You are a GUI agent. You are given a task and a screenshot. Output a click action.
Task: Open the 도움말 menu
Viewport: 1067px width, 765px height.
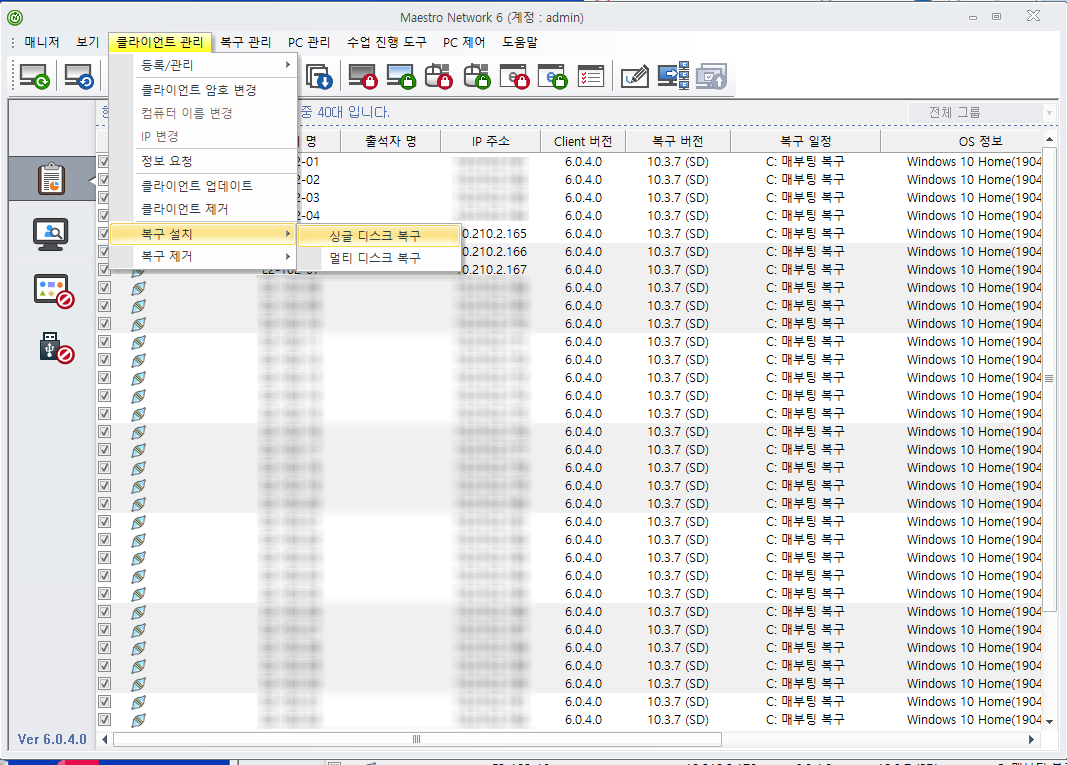click(520, 42)
